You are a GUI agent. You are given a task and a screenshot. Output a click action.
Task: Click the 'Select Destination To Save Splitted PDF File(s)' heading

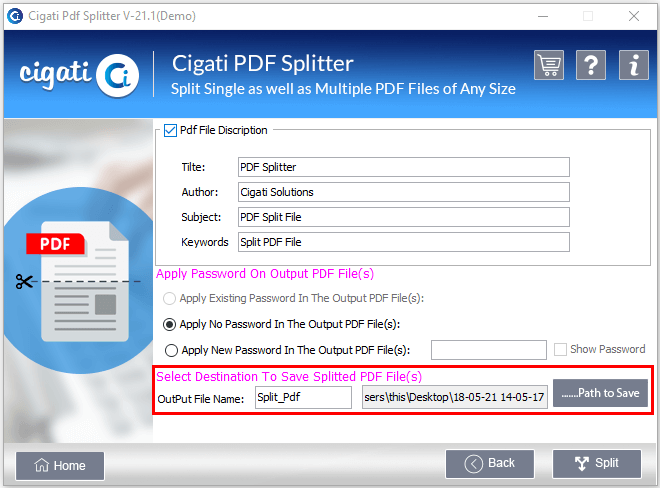[x=289, y=376]
